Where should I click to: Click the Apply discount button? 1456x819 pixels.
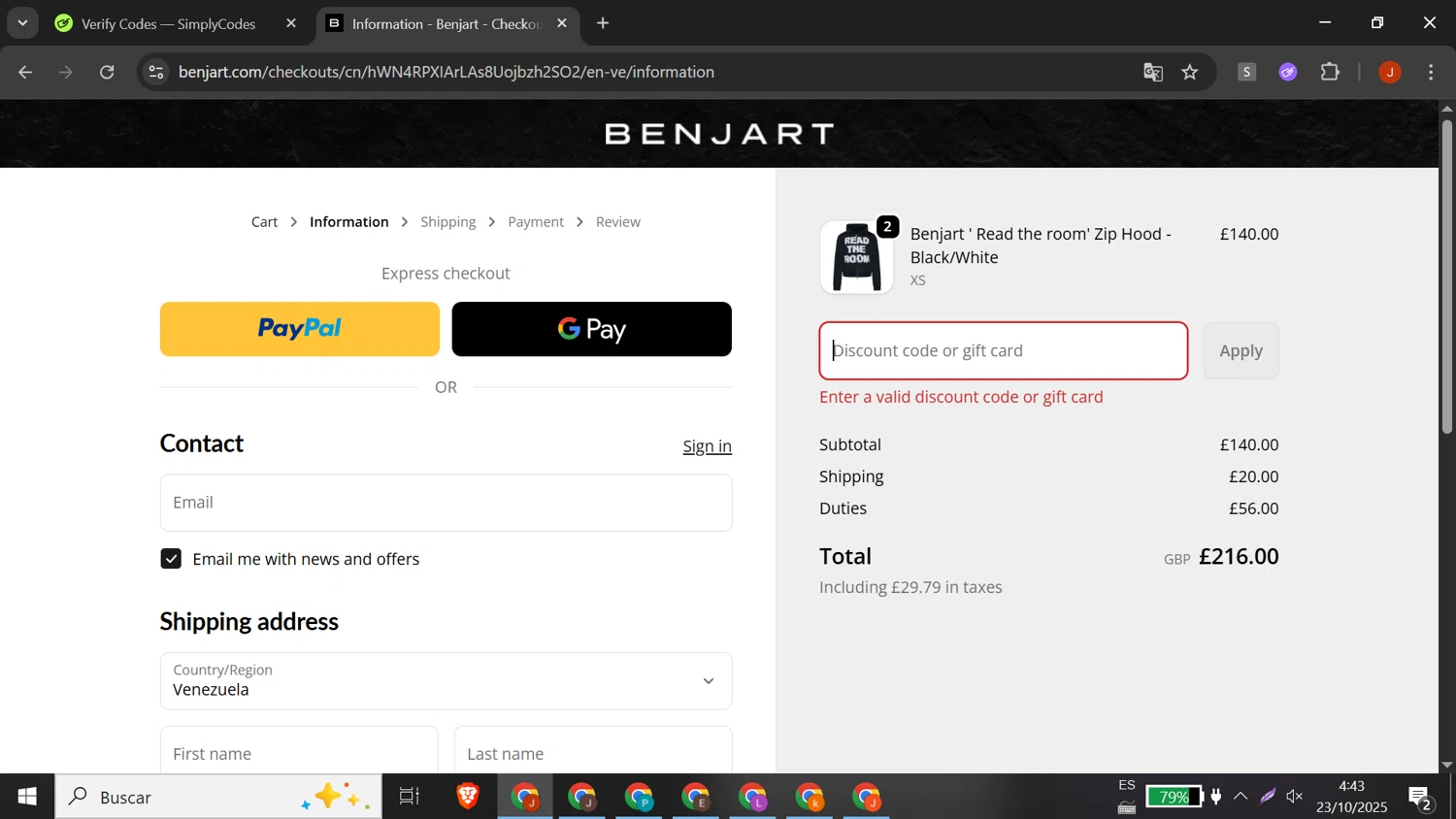tap(1241, 350)
